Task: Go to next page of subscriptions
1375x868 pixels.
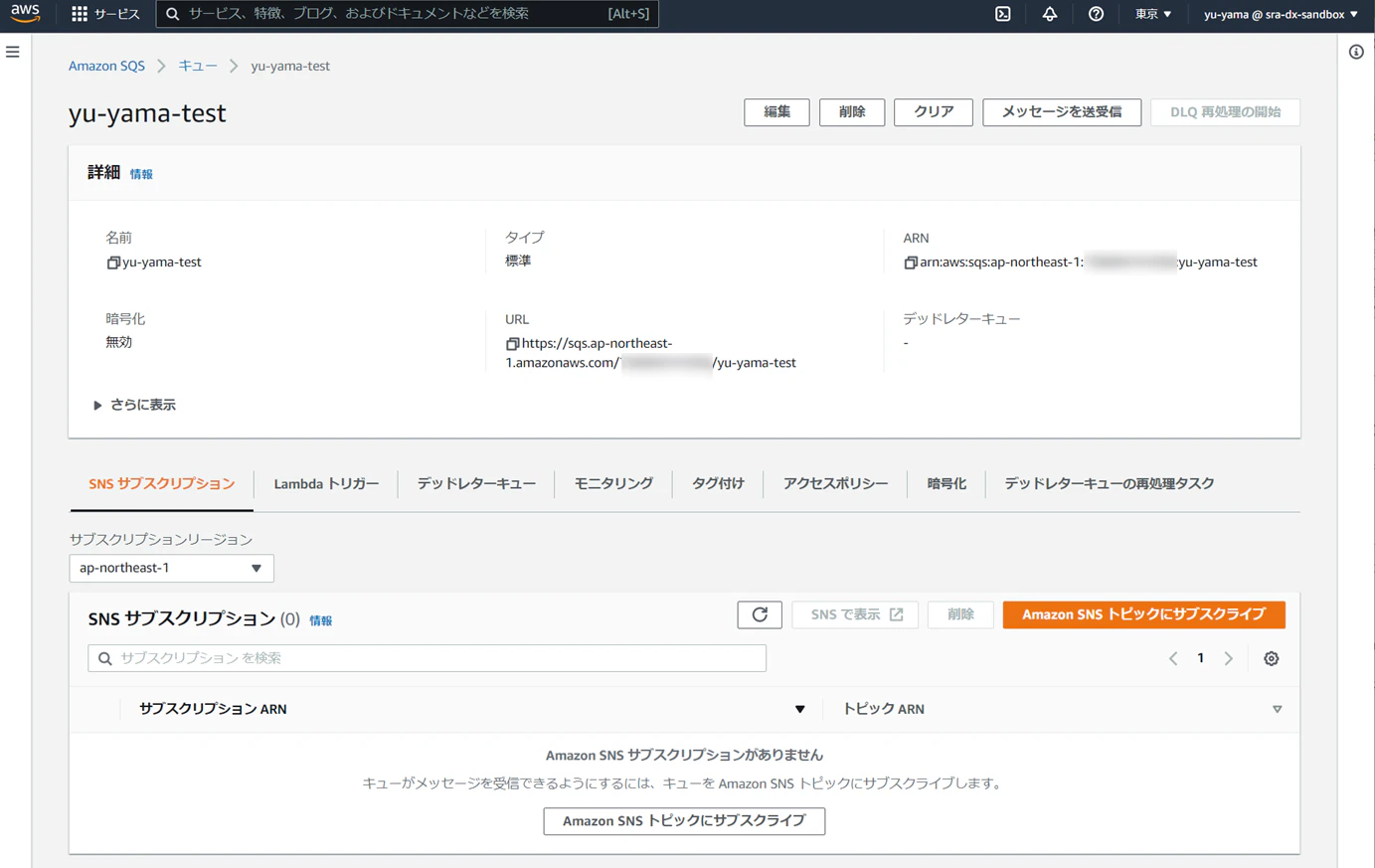Action: pos(1229,658)
